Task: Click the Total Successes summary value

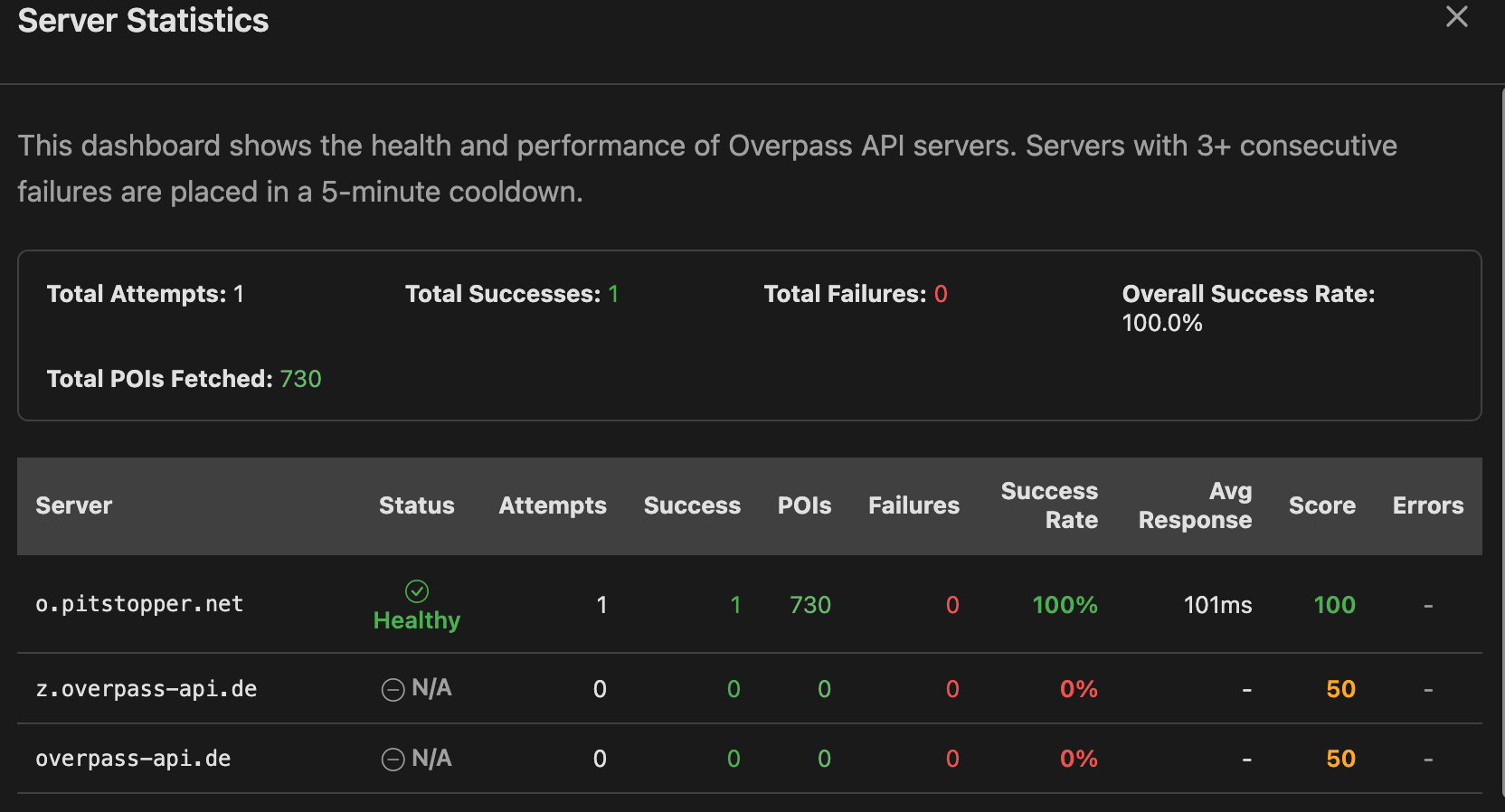Action: (613, 294)
